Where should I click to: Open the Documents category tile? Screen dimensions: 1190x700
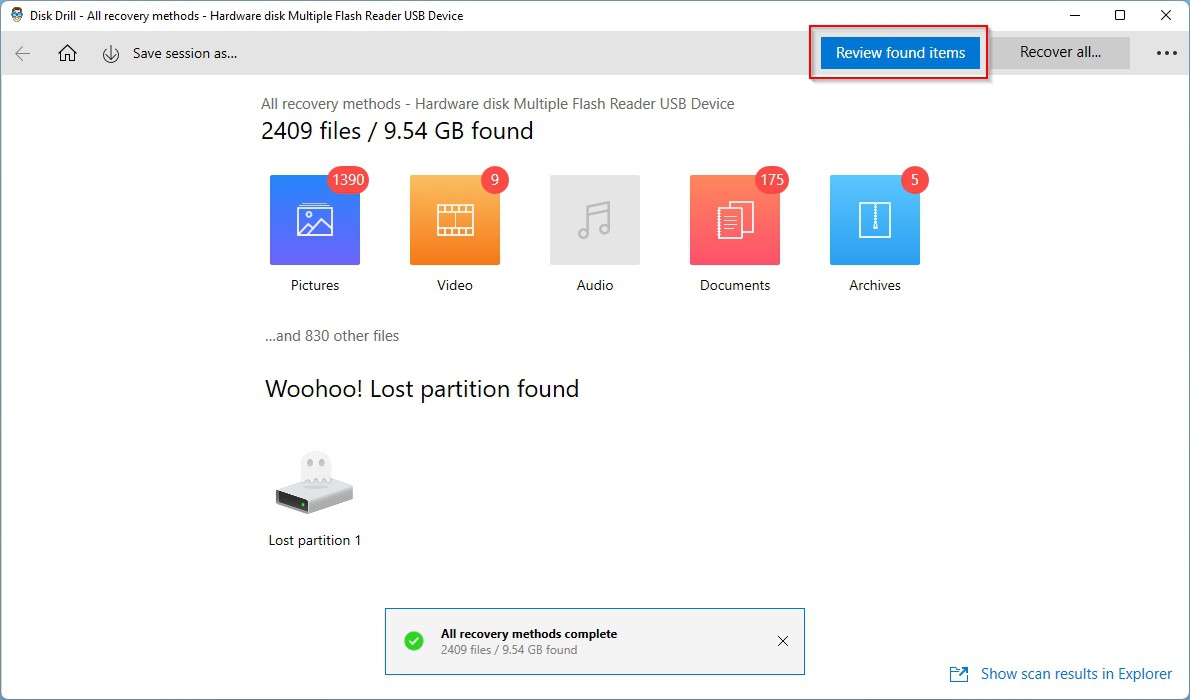point(735,220)
